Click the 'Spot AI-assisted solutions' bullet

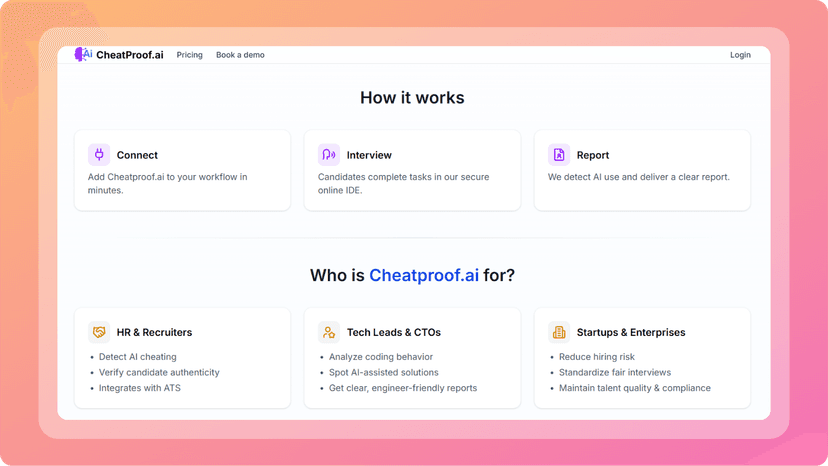coord(384,372)
